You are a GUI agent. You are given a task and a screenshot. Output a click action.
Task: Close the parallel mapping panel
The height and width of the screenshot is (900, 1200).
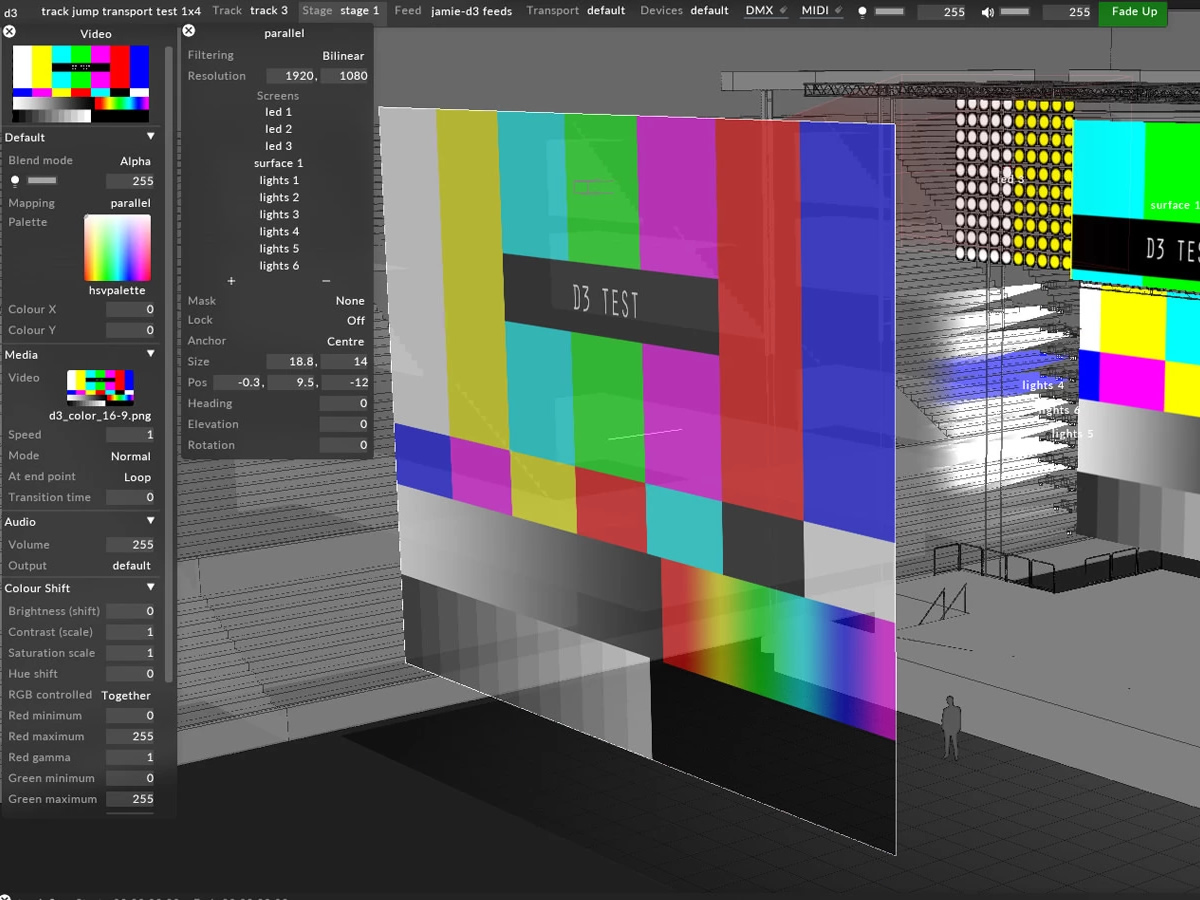point(188,31)
